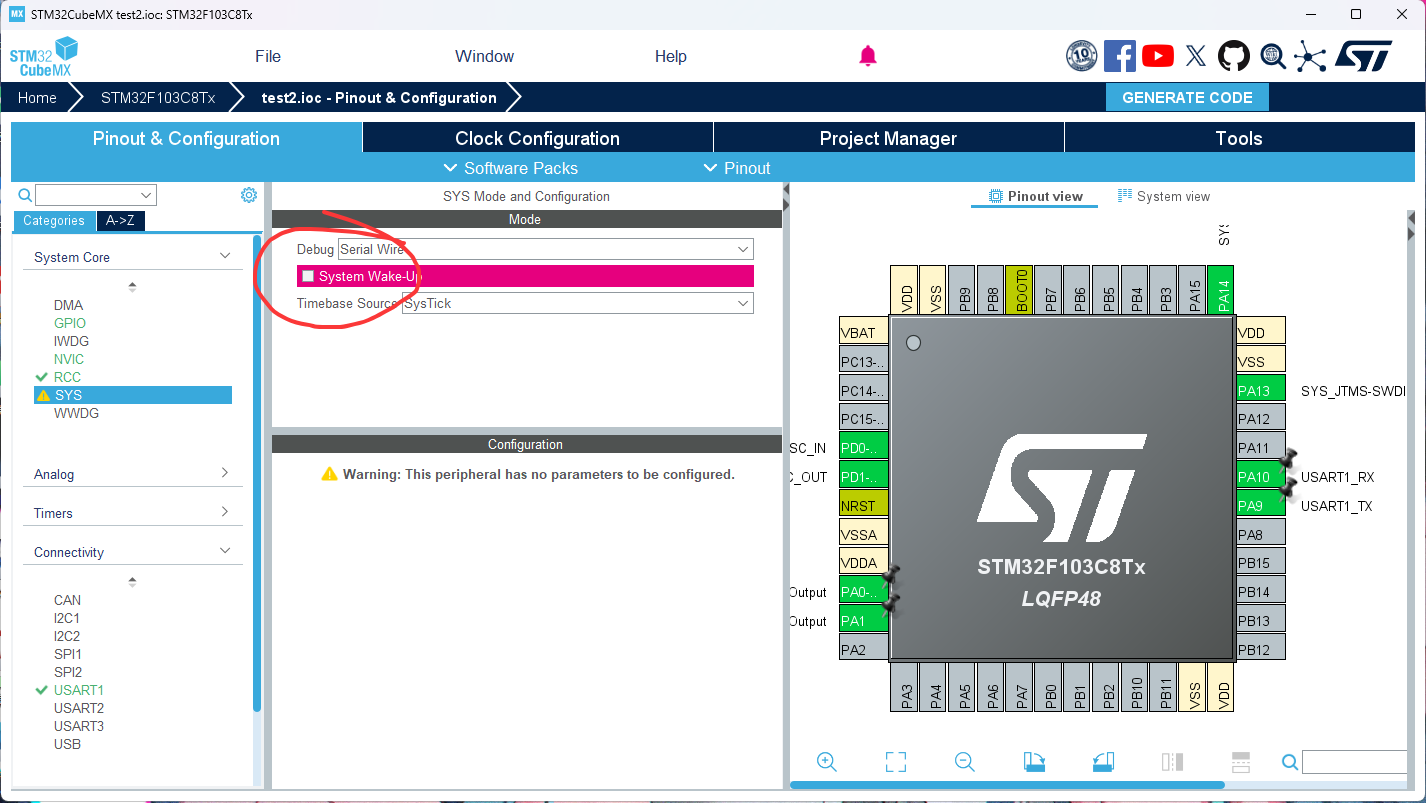Viewport: 1426px width, 803px height.
Task: Open the GitHub icon in the header
Action: point(1234,56)
